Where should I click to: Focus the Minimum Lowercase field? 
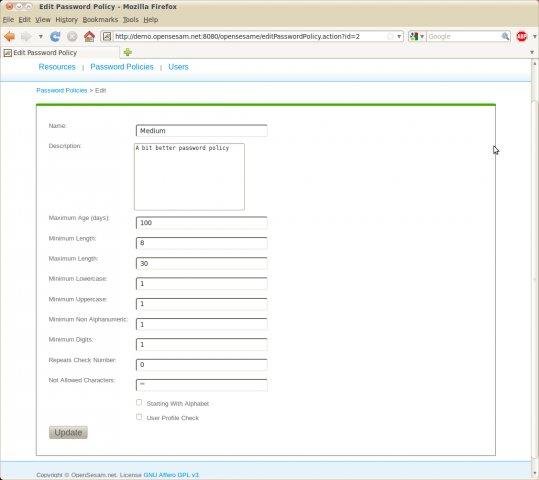pos(201,283)
